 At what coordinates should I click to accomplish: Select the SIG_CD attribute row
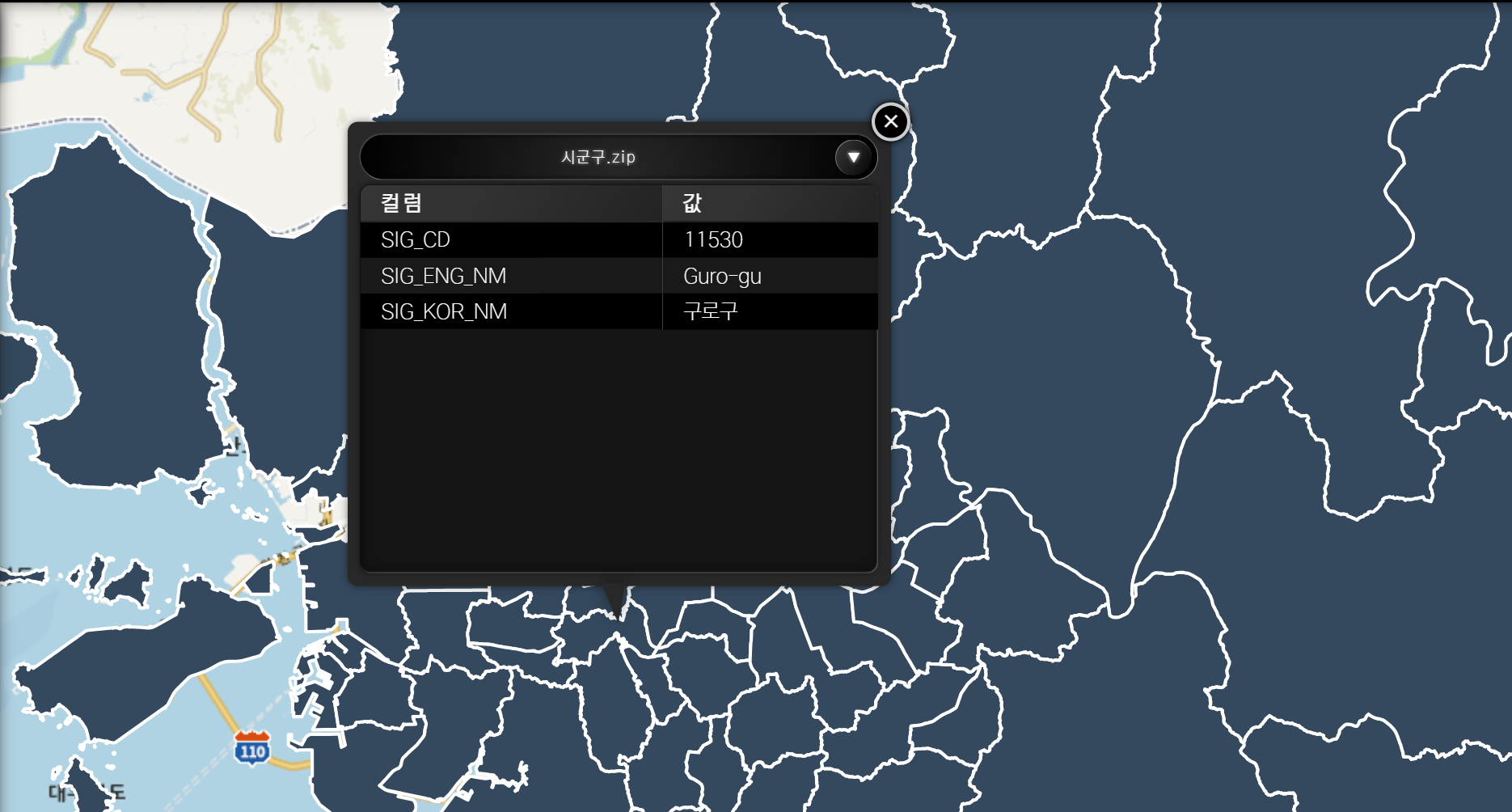coord(416,239)
